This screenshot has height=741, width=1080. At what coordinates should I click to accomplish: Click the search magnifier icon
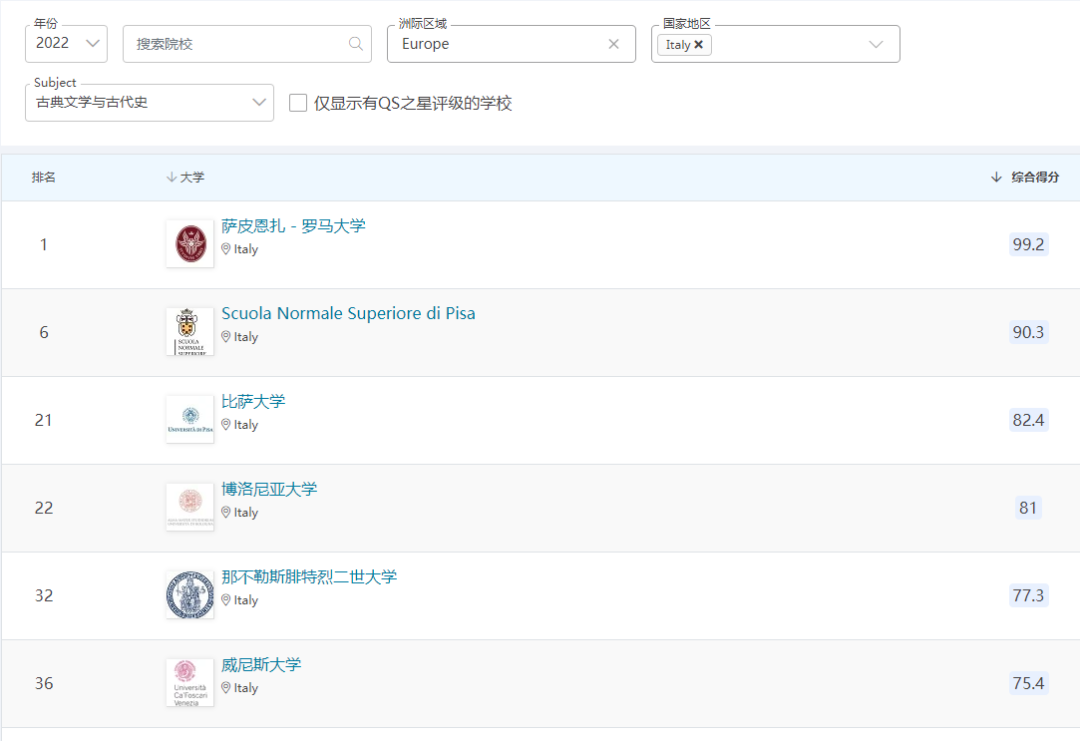point(355,44)
